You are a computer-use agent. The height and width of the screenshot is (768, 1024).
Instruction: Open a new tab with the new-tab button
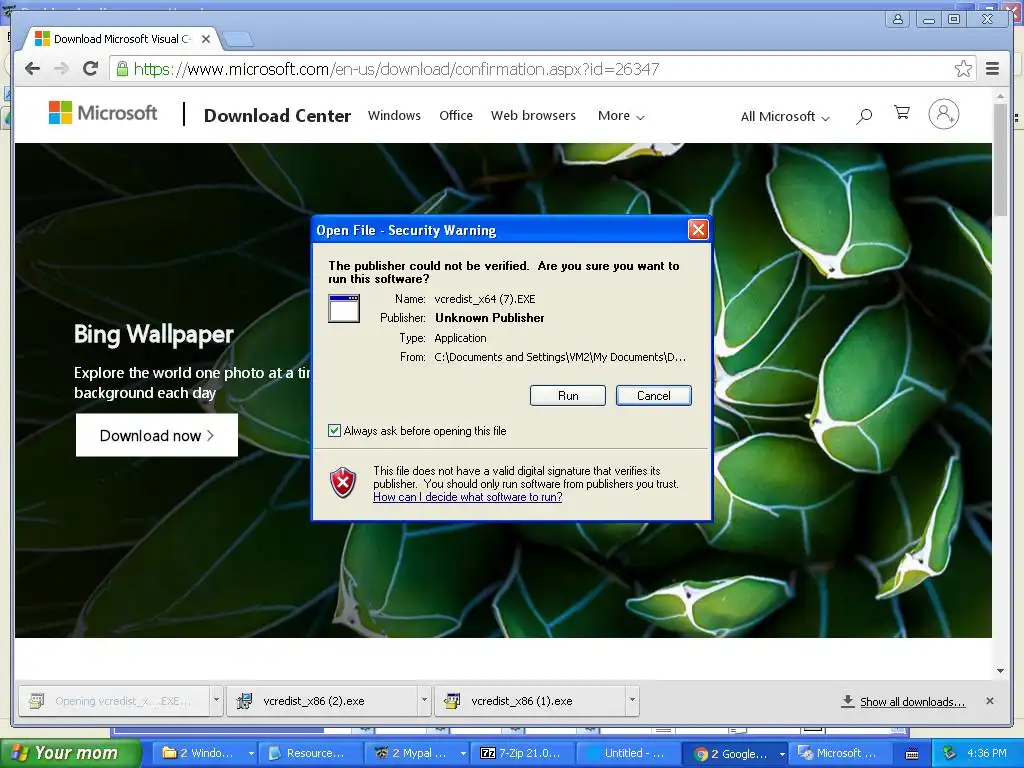pos(238,40)
